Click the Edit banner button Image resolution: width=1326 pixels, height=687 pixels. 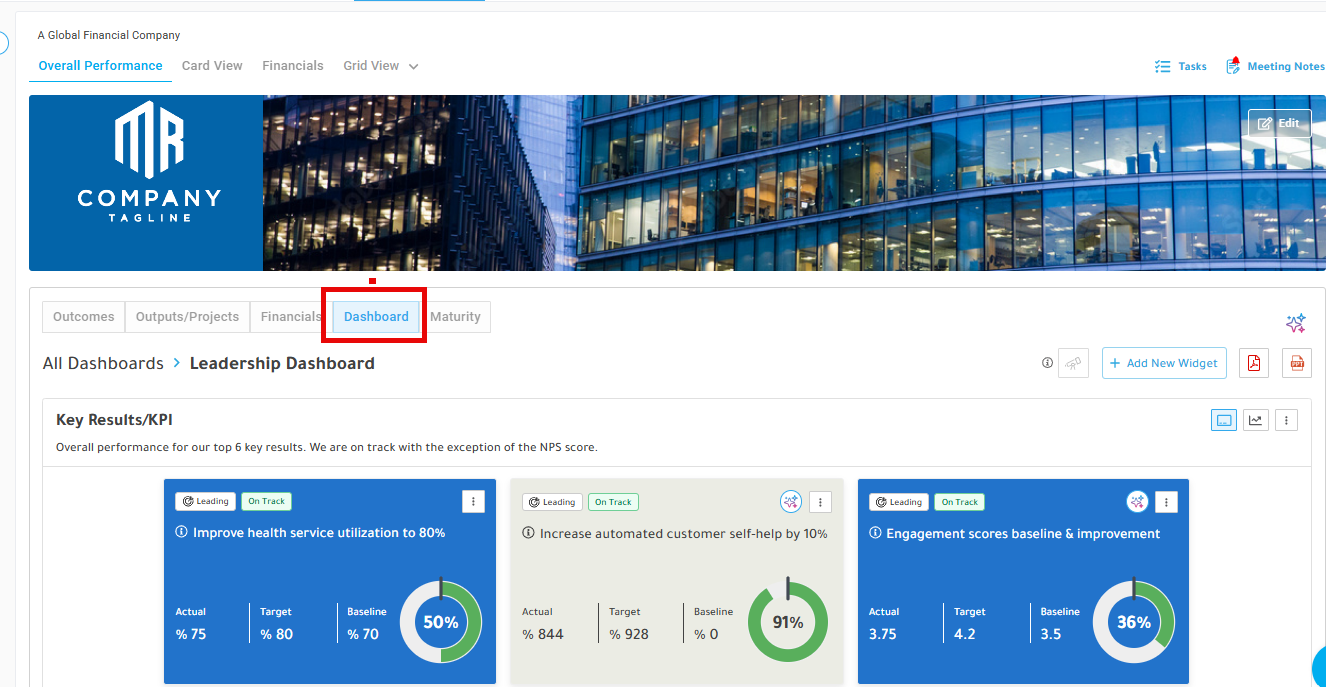[1279, 123]
